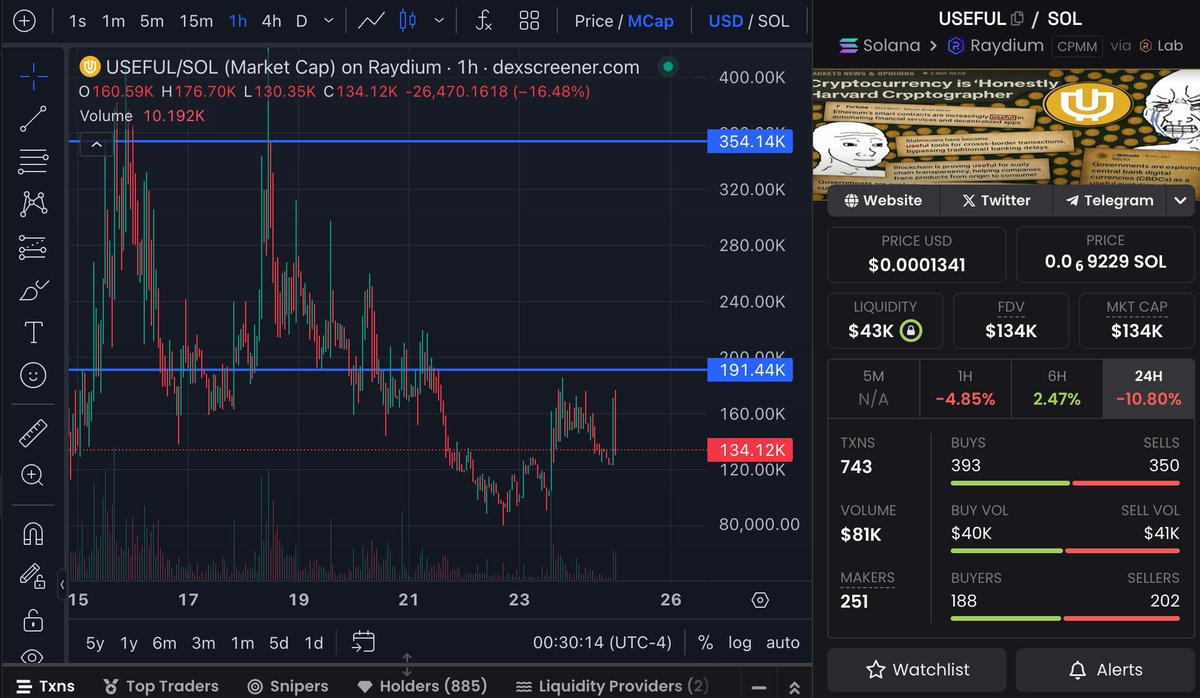
Task: Select the text annotation tool
Action: [33, 332]
